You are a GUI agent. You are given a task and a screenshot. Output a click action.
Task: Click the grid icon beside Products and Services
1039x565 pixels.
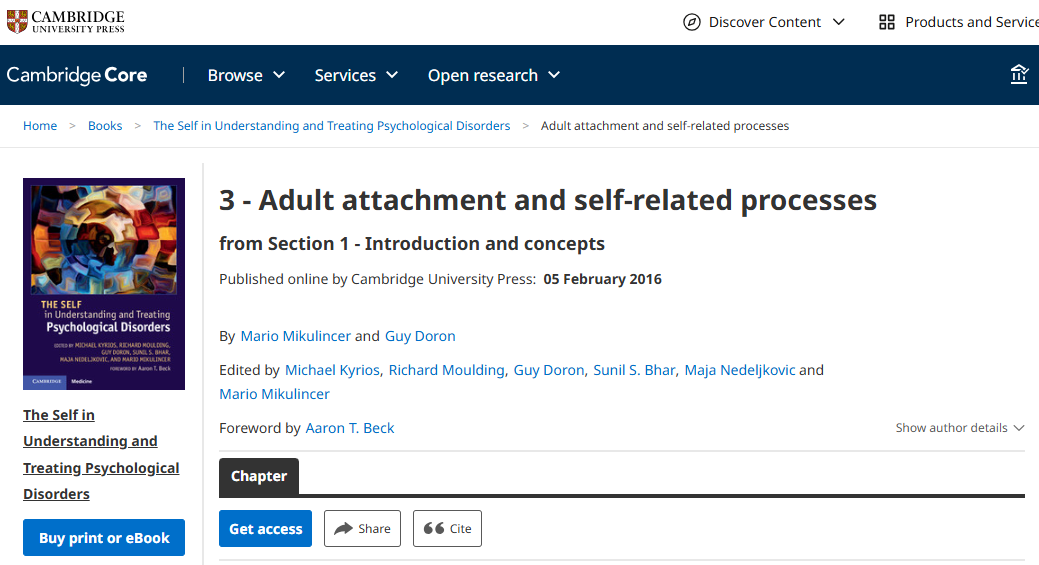(887, 23)
